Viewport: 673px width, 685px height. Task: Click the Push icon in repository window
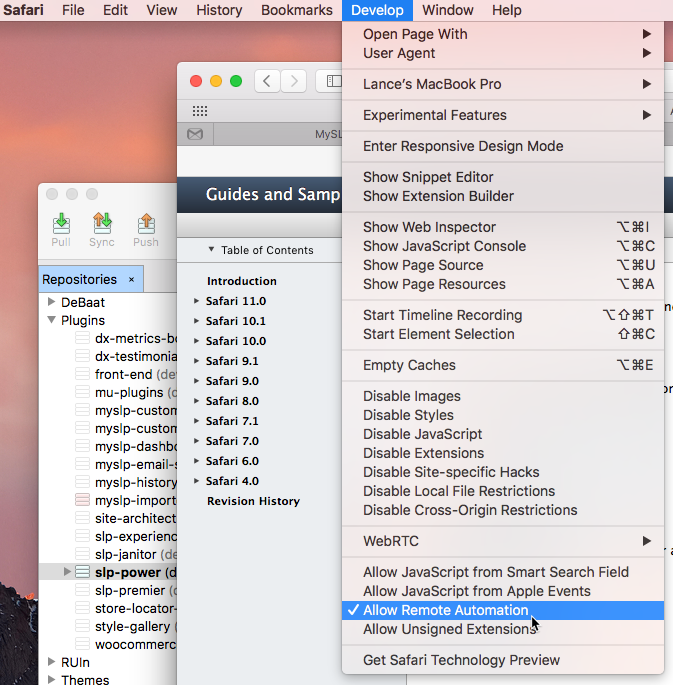pos(146,224)
